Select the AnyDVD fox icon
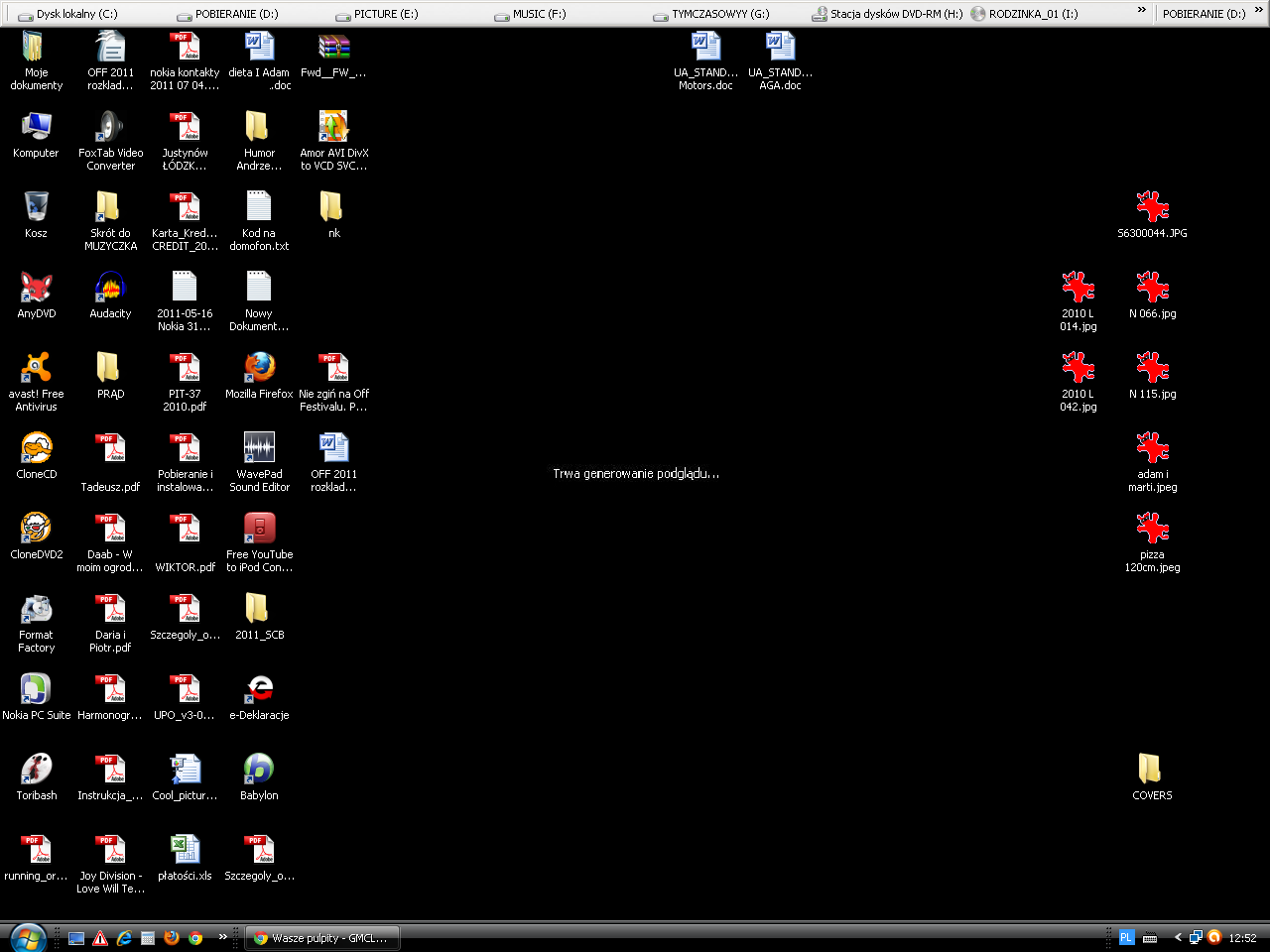The image size is (1270, 952). [x=37, y=289]
